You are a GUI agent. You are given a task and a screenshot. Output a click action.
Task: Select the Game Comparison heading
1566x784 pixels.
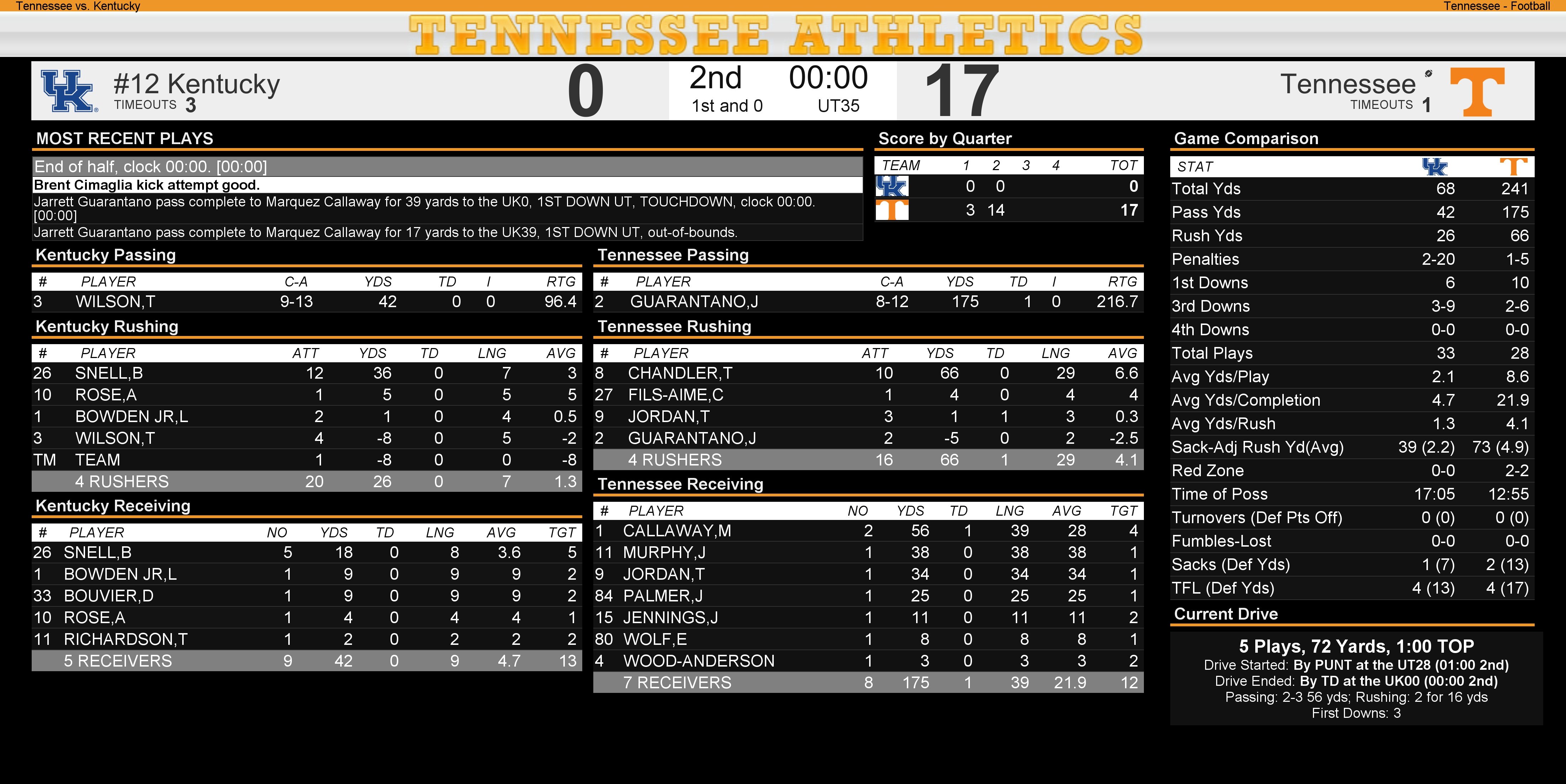pos(1246,138)
